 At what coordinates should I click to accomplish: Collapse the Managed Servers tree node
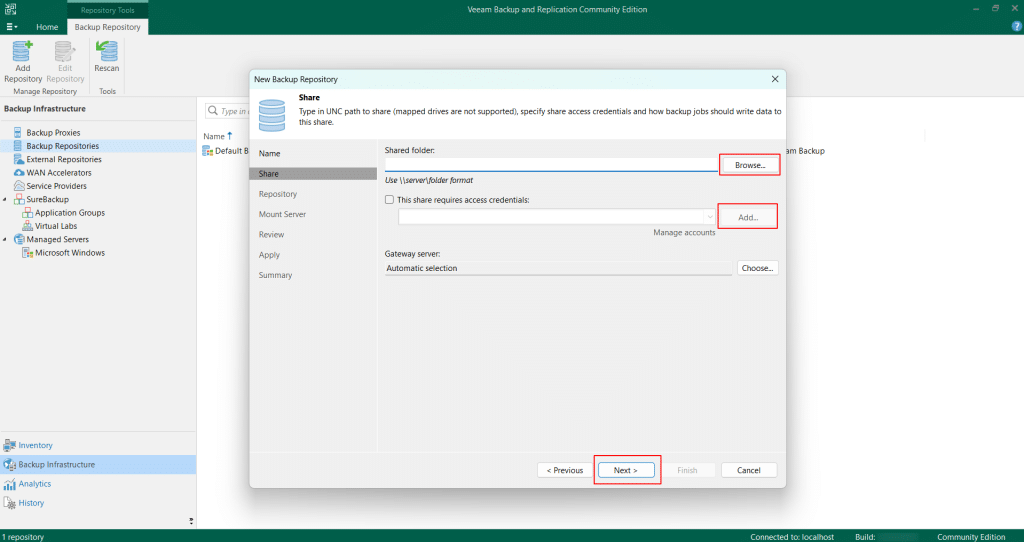click(x=5, y=240)
